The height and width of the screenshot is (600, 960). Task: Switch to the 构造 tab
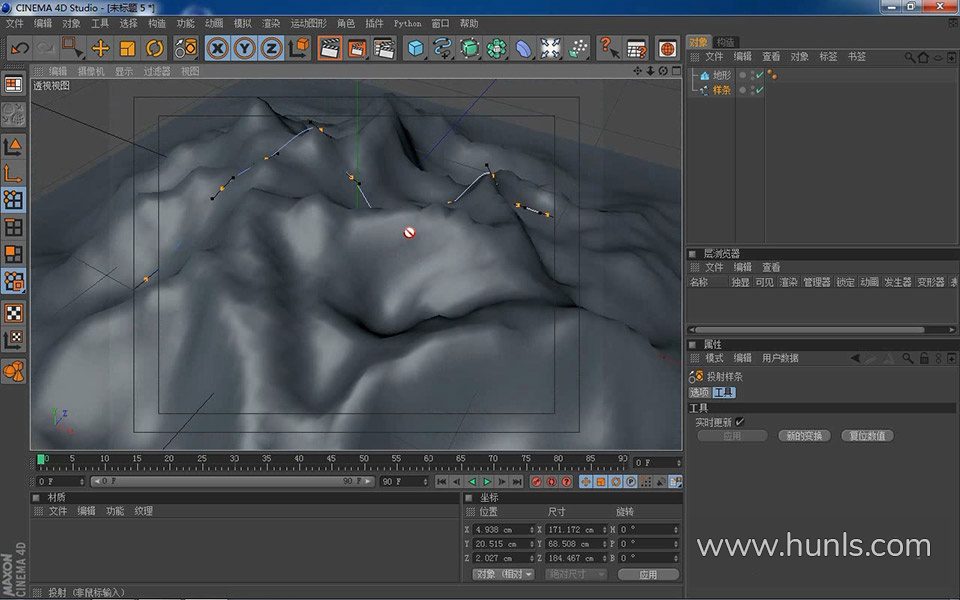726,42
